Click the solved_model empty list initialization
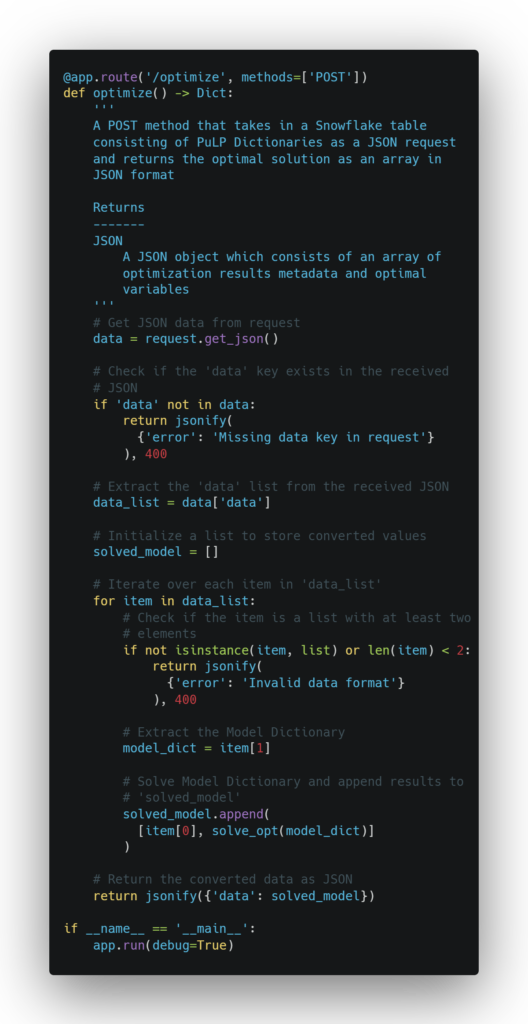 (x=156, y=552)
